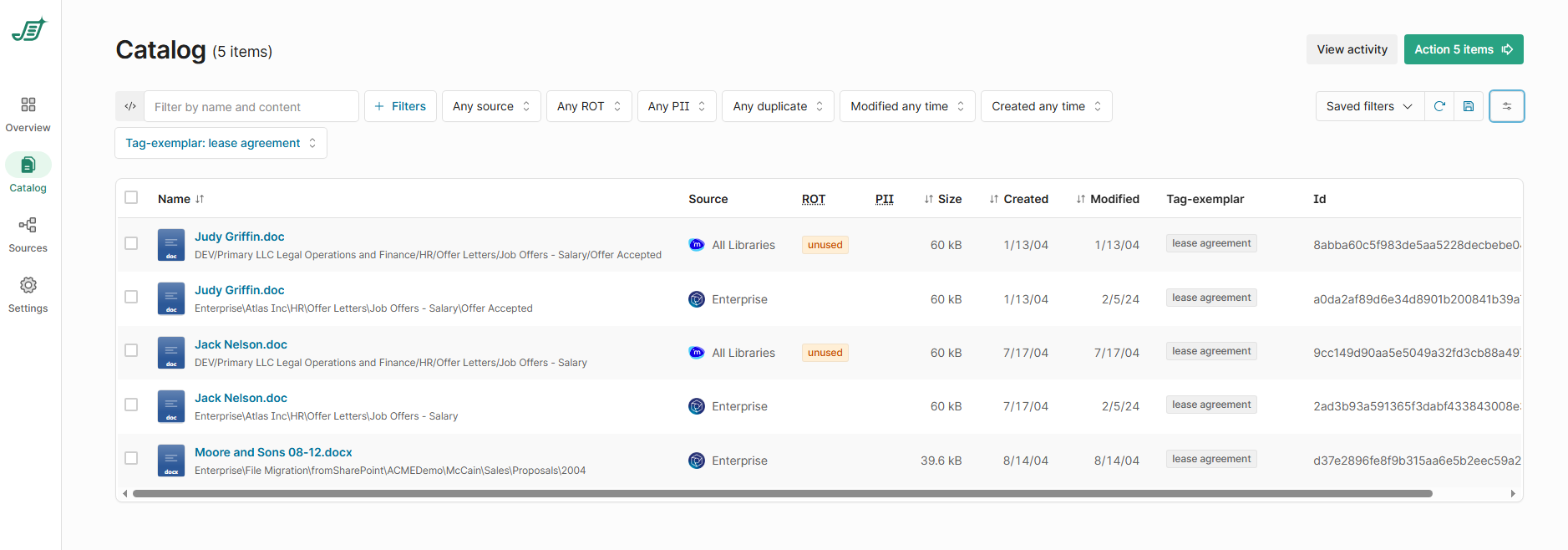This screenshot has height=550, width=1568.
Task: Click arrow icon on Action 5 items button
Action: 1507,49
